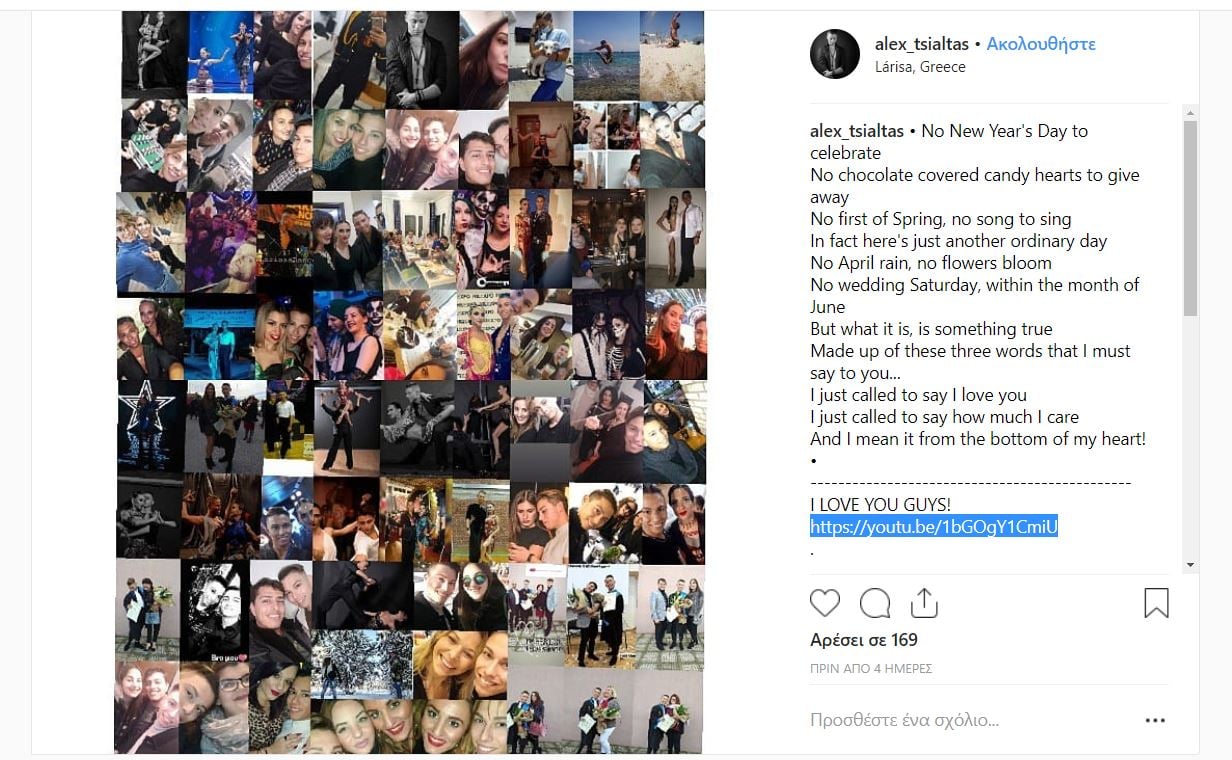Click the caption scrollbar thumb
The height and width of the screenshot is (760, 1232).
coord(1190,218)
